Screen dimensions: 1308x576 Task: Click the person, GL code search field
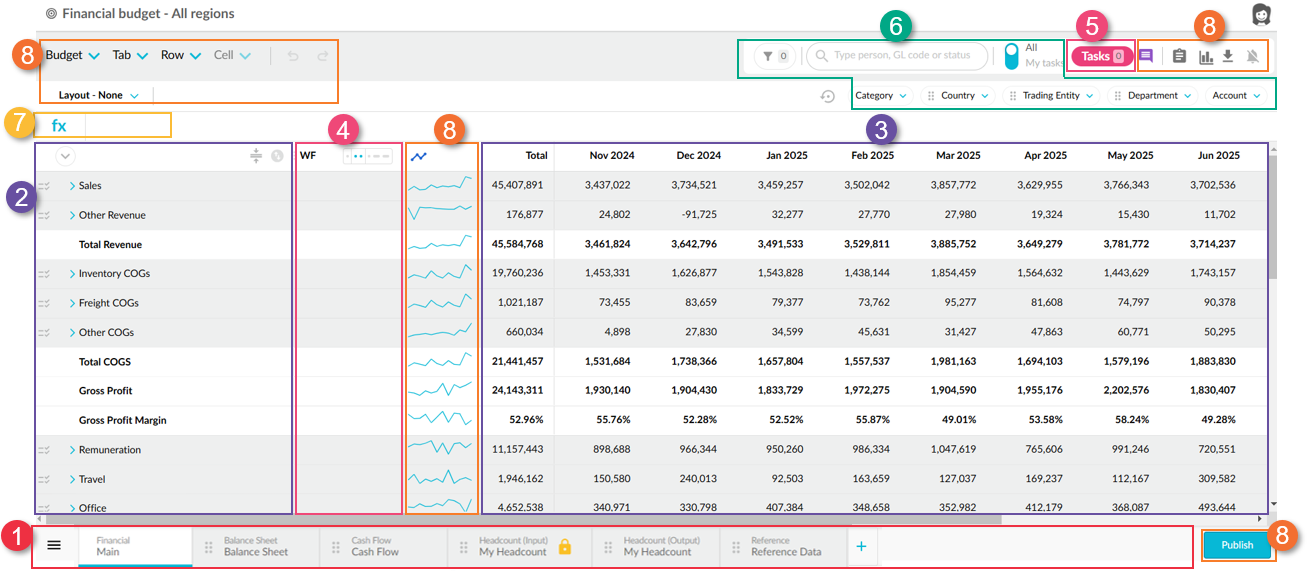pos(899,56)
